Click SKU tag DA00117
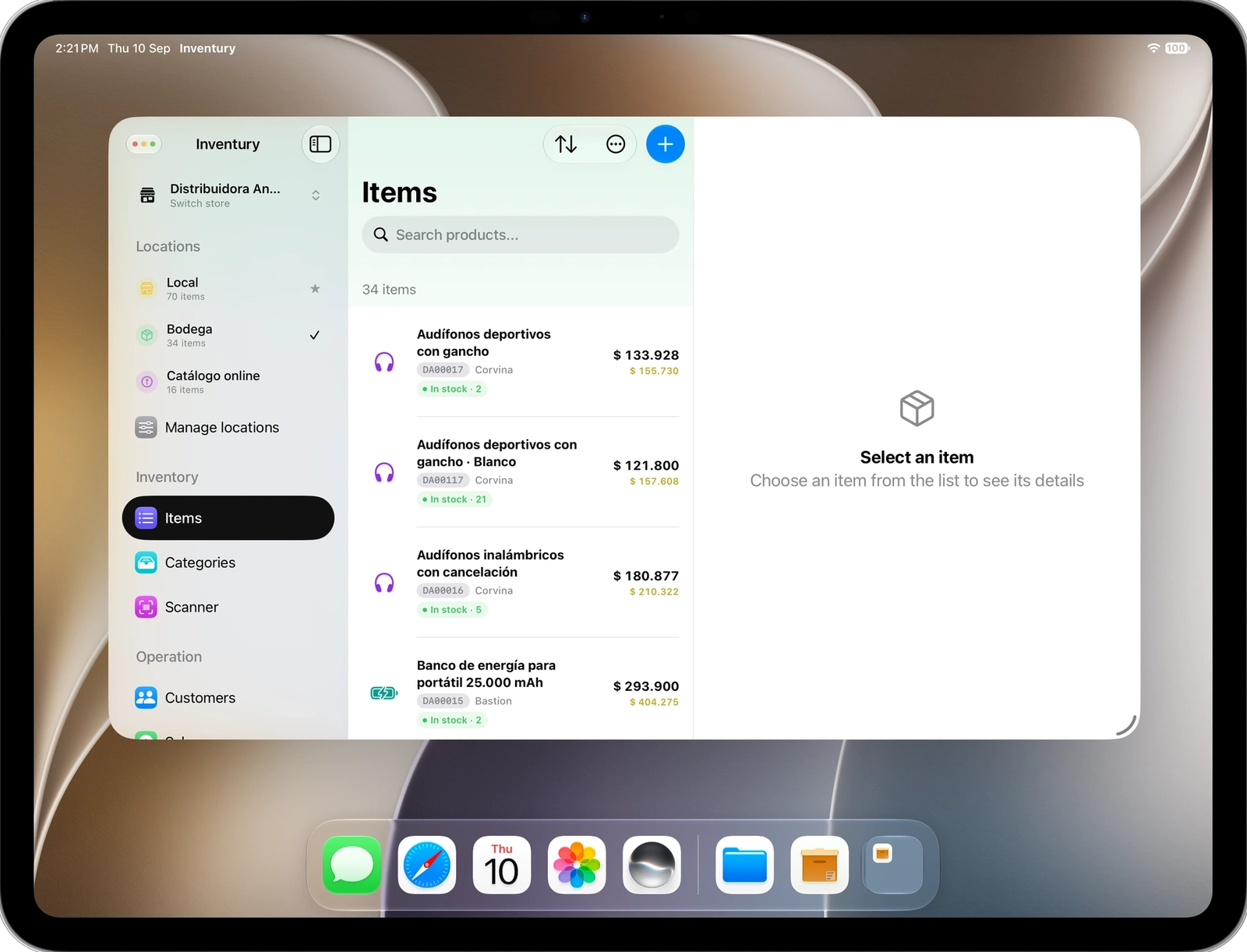This screenshot has width=1247, height=952. pos(443,481)
